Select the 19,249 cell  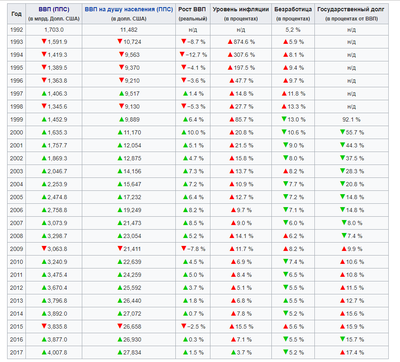(129, 210)
